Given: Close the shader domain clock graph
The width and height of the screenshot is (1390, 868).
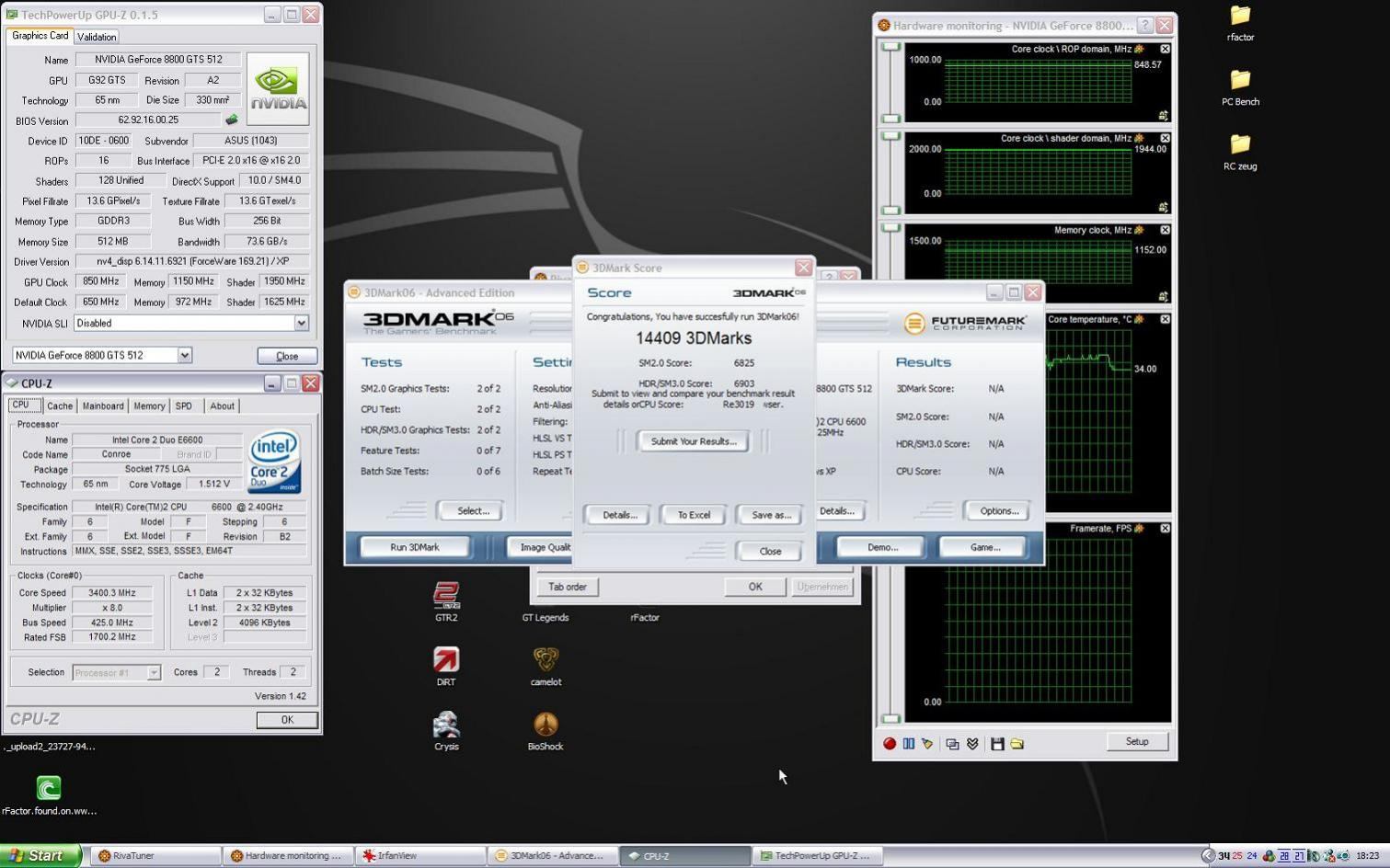Looking at the screenshot, I should pos(1165,138).
